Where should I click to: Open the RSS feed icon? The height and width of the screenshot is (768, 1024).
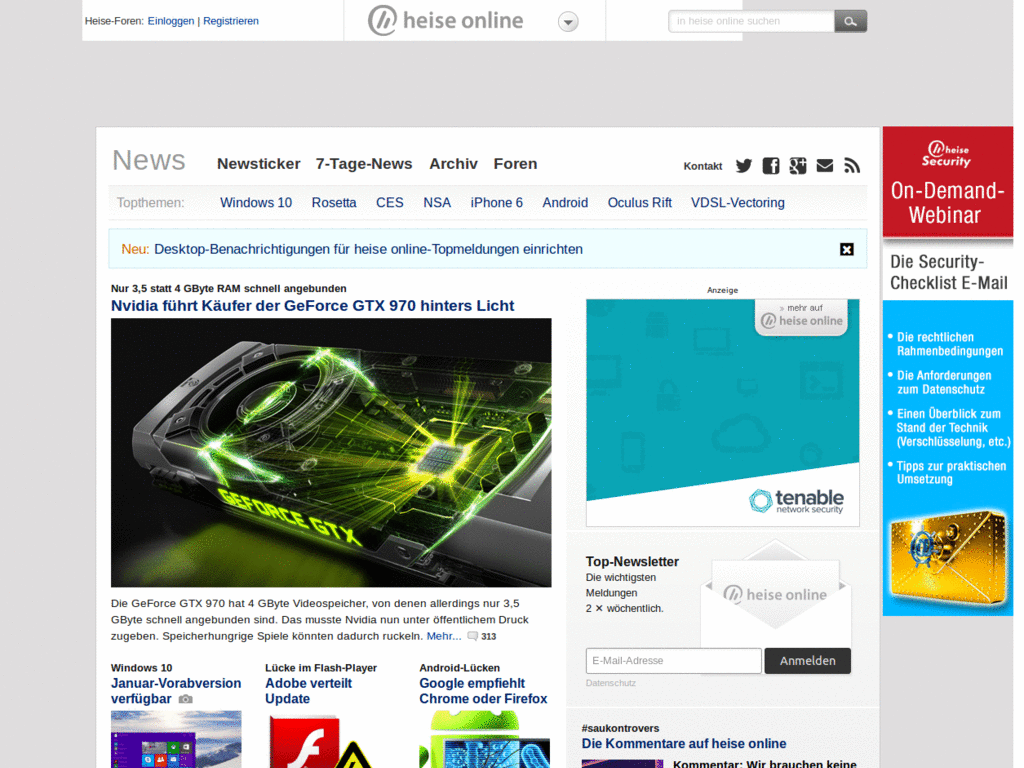tap(852, 166)
